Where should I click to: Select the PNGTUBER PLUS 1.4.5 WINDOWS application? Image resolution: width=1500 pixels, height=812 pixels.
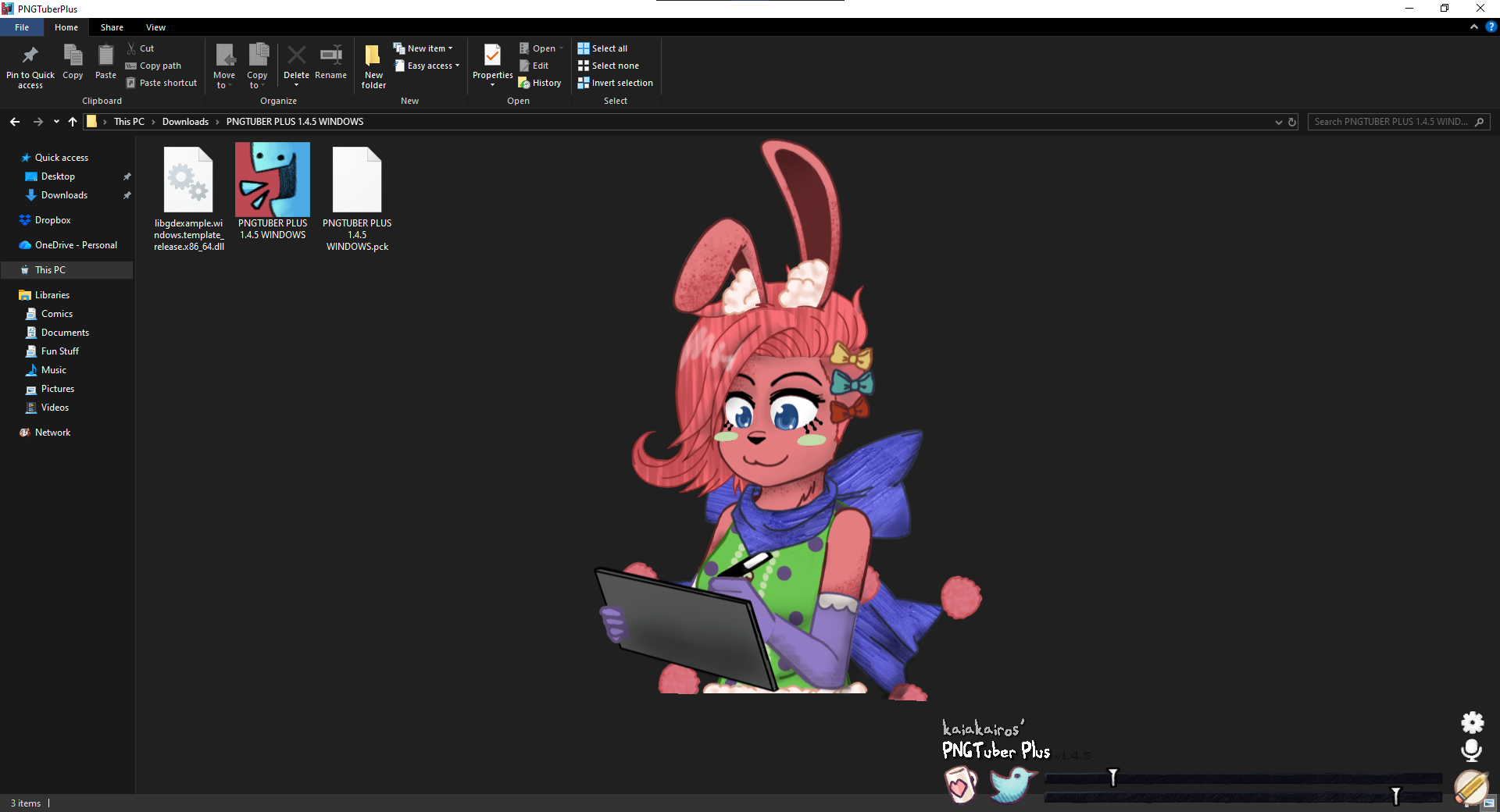(273, 192)
